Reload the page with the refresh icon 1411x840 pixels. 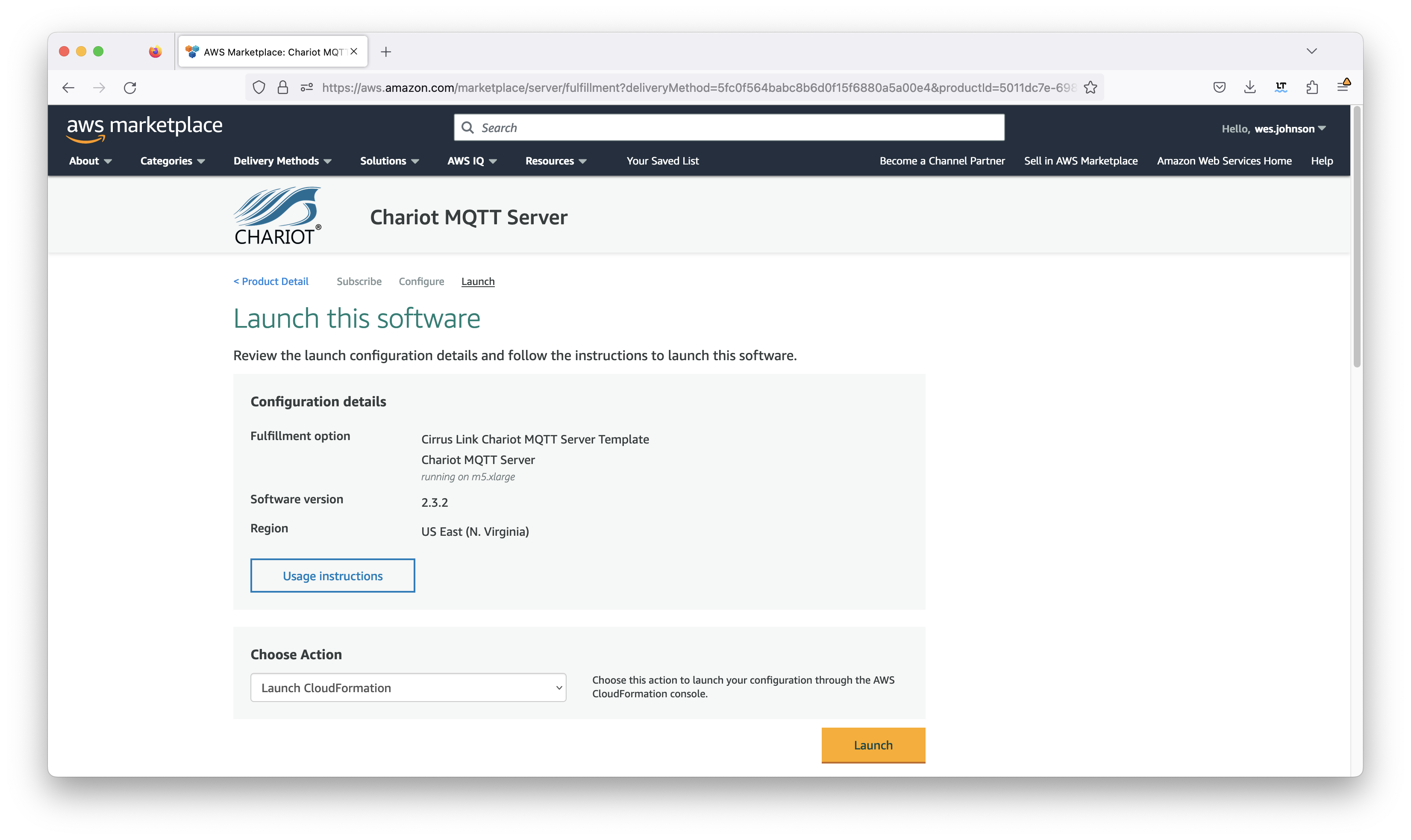(x=130, y=88)
